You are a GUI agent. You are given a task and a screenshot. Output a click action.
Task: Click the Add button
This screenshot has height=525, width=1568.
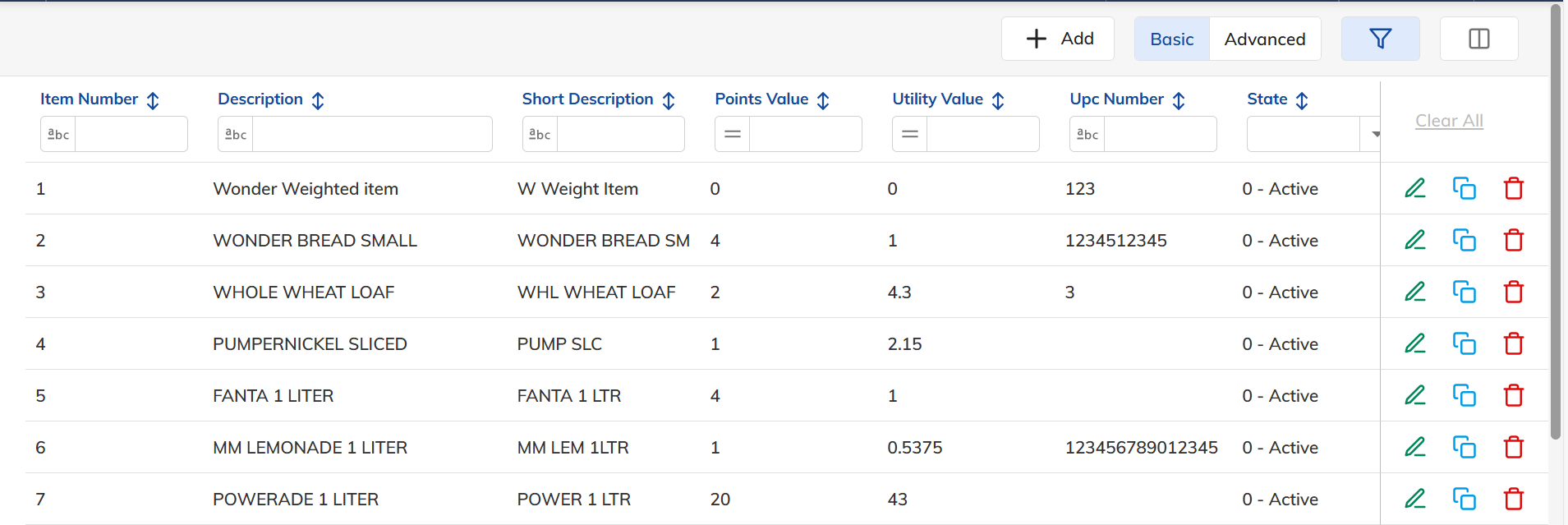tap(1057, 39)
